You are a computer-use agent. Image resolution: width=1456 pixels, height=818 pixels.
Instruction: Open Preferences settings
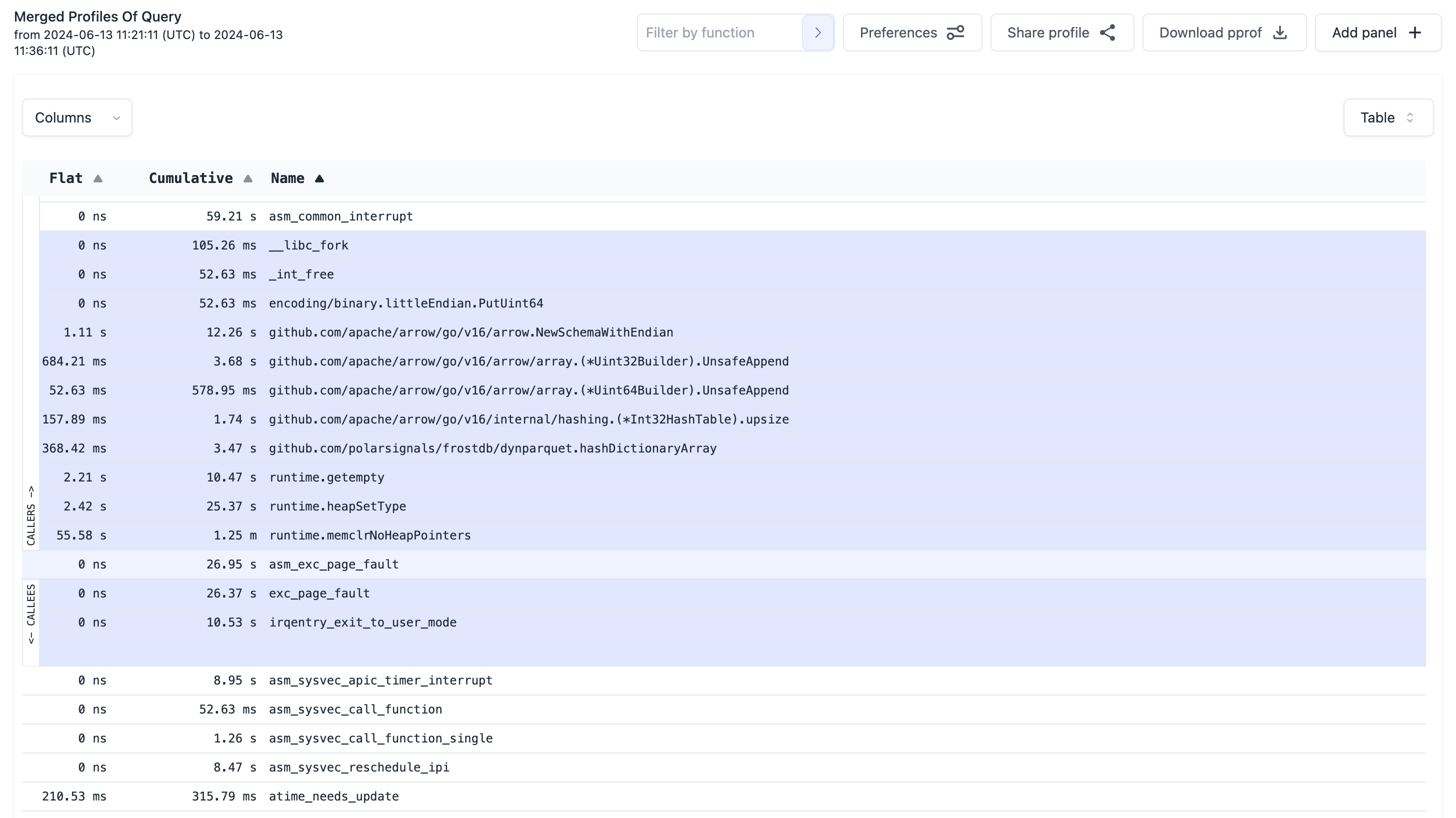[911, 33]
